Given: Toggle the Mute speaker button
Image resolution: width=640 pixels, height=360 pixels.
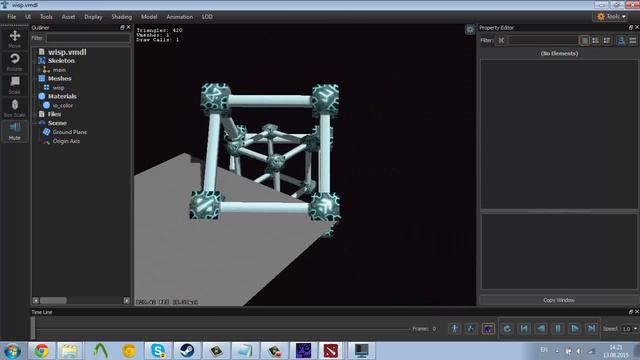Looking at the screenshot, I should [x=15, y=131].
